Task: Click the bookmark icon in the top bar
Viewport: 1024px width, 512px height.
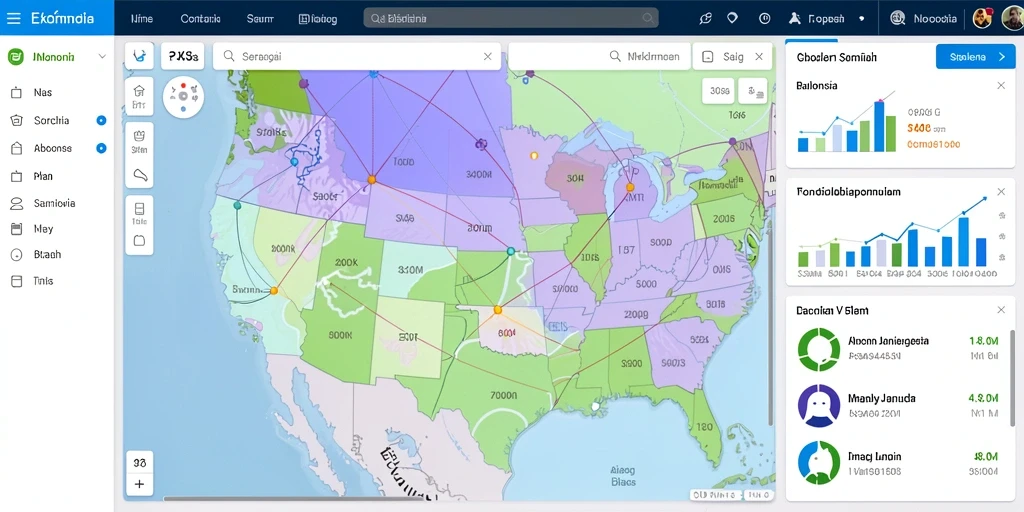Action: click(x=732, y=18)
